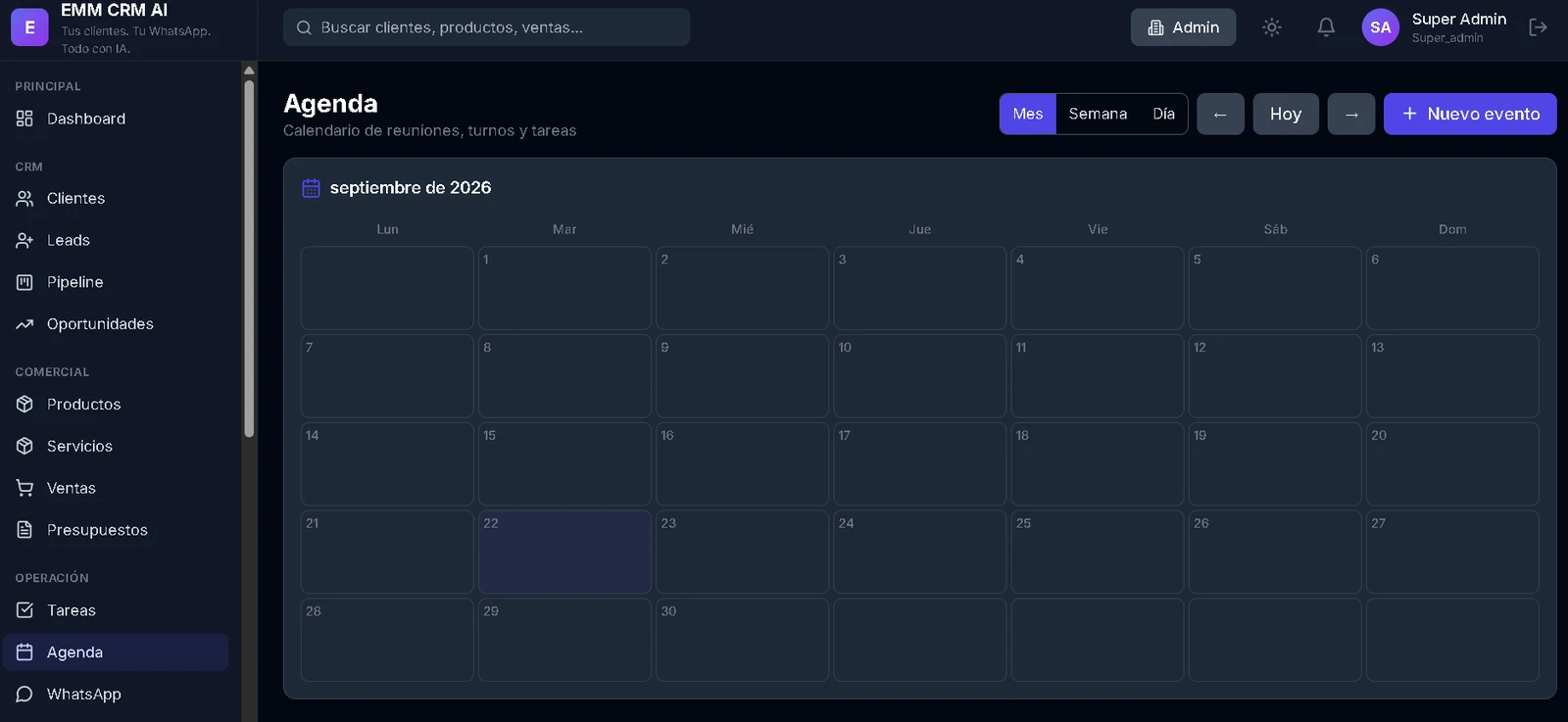The height and width of the screenshot is (722, 1568).
Task: Switch calendar to Semana view
Action: (x=1098, y=114)
